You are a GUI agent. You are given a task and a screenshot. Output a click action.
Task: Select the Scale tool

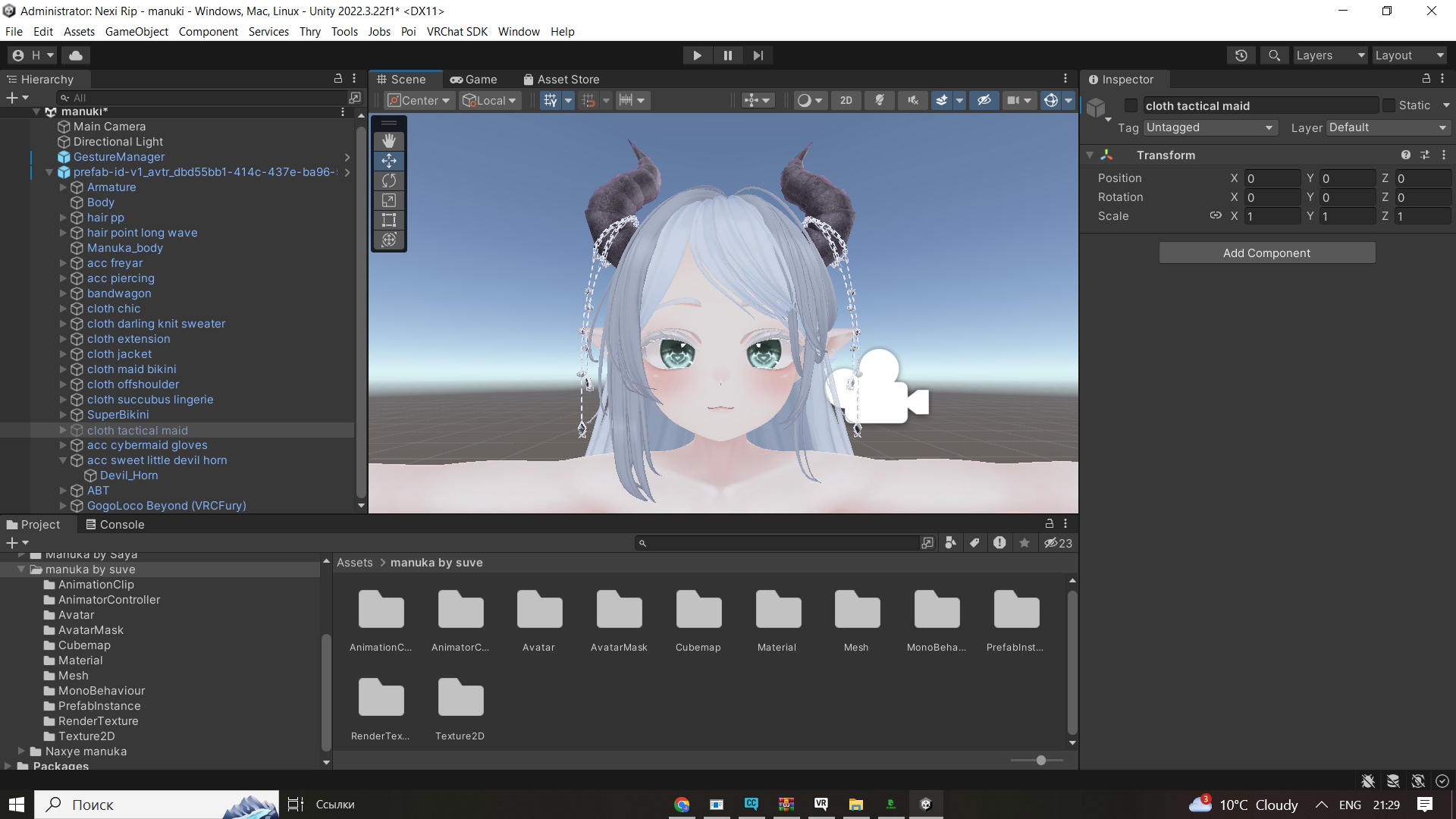[389, 200]
